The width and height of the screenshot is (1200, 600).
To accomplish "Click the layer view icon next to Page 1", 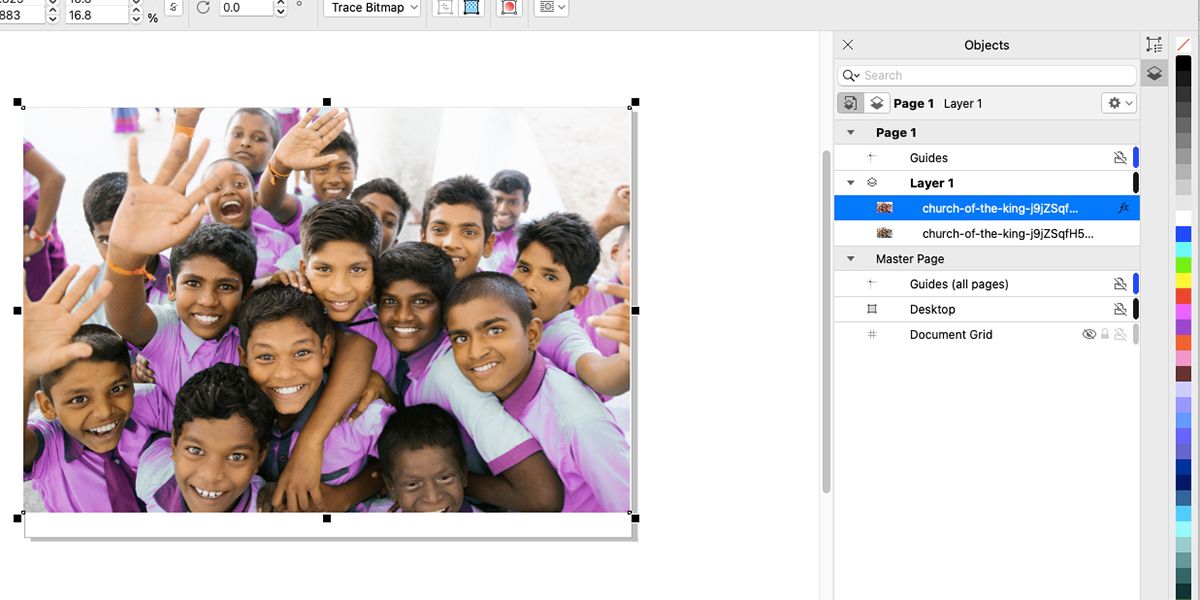I will 877,103.
